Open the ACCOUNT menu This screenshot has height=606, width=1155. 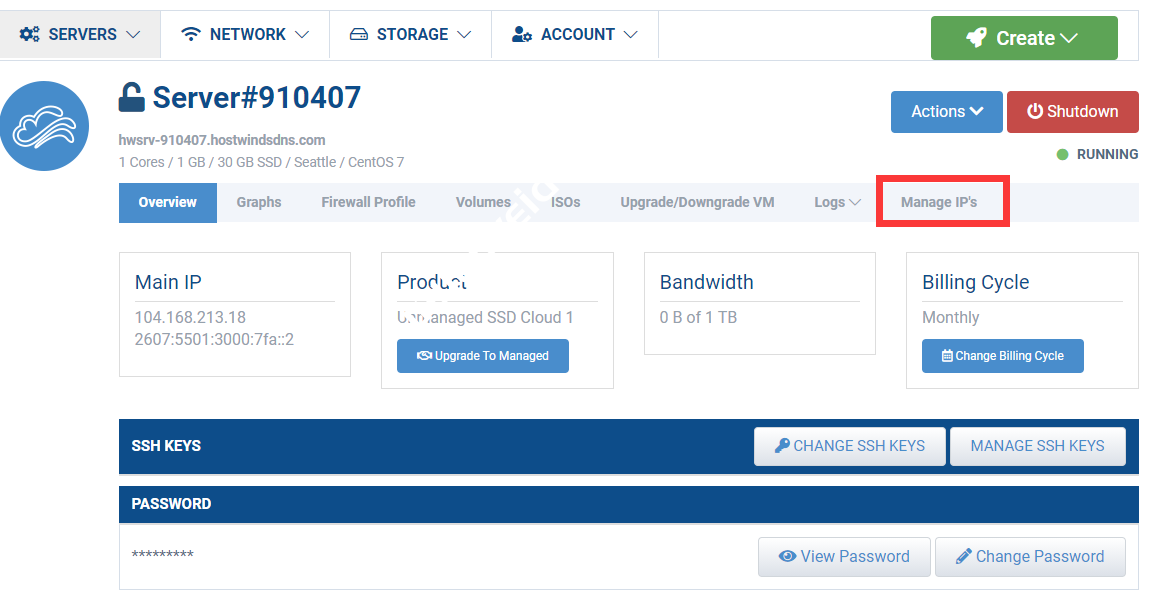tap(575, 35)
